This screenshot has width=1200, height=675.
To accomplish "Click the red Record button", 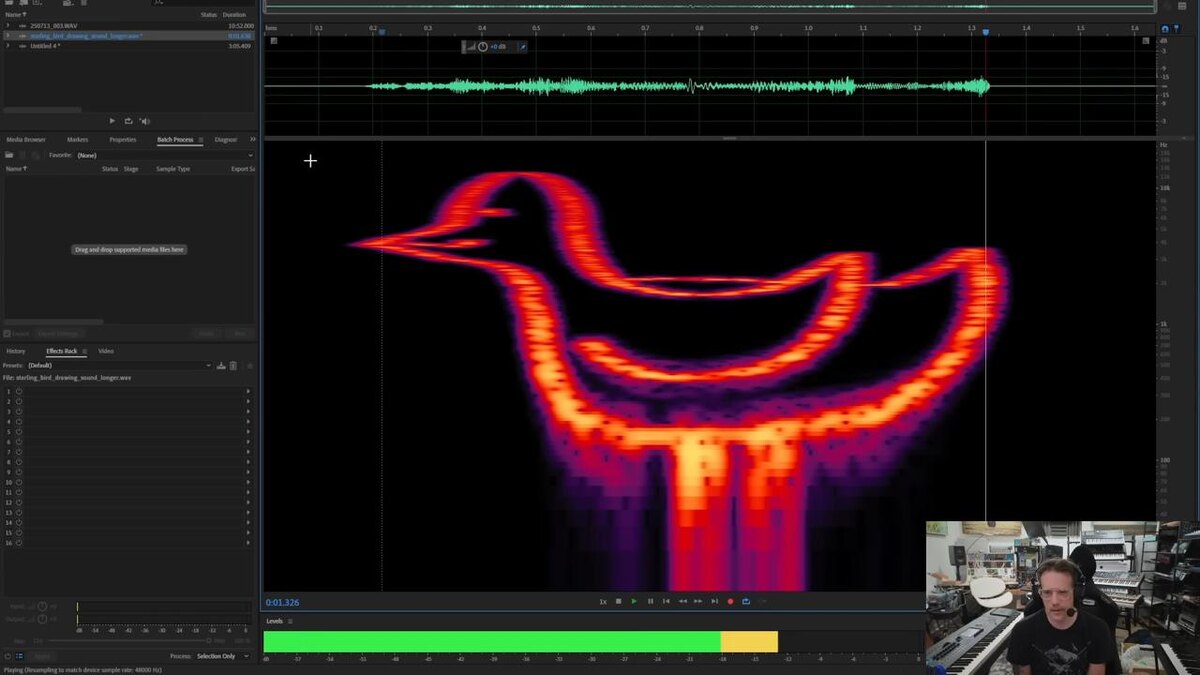I will [730, 601].
